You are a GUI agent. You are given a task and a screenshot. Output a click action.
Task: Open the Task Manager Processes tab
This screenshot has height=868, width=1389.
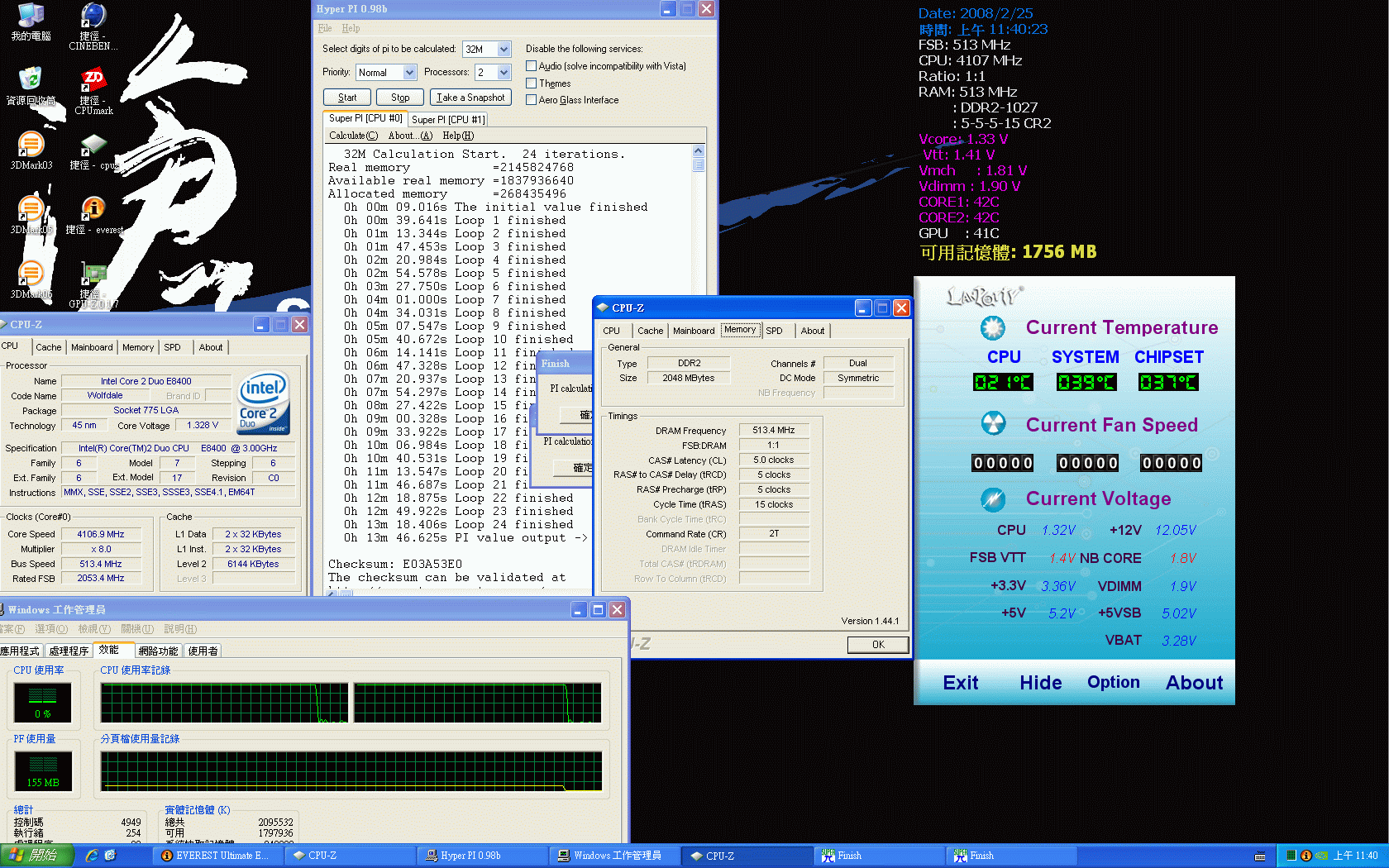69,651
